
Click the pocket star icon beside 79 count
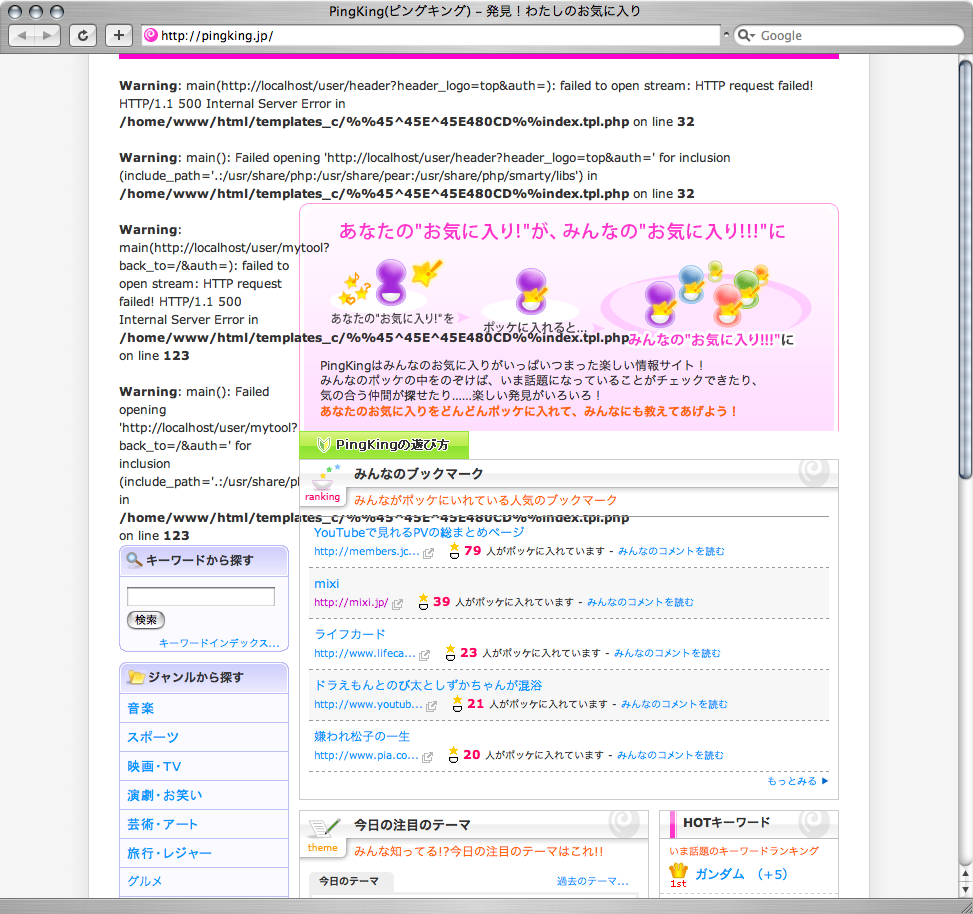[x=454, y=551]
